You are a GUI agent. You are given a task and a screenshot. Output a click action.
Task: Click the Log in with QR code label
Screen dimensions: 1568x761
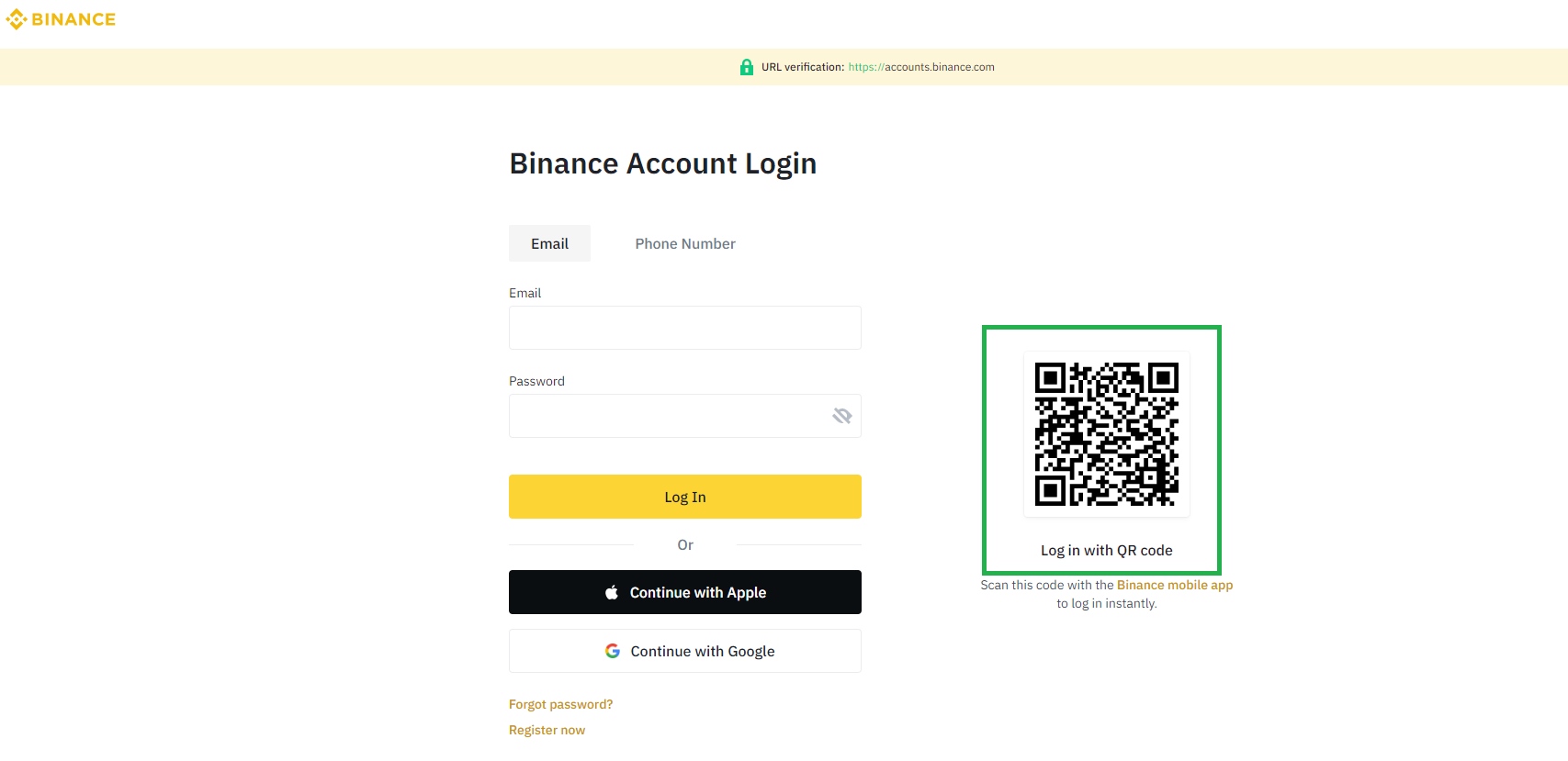(x=1107, y=550)
